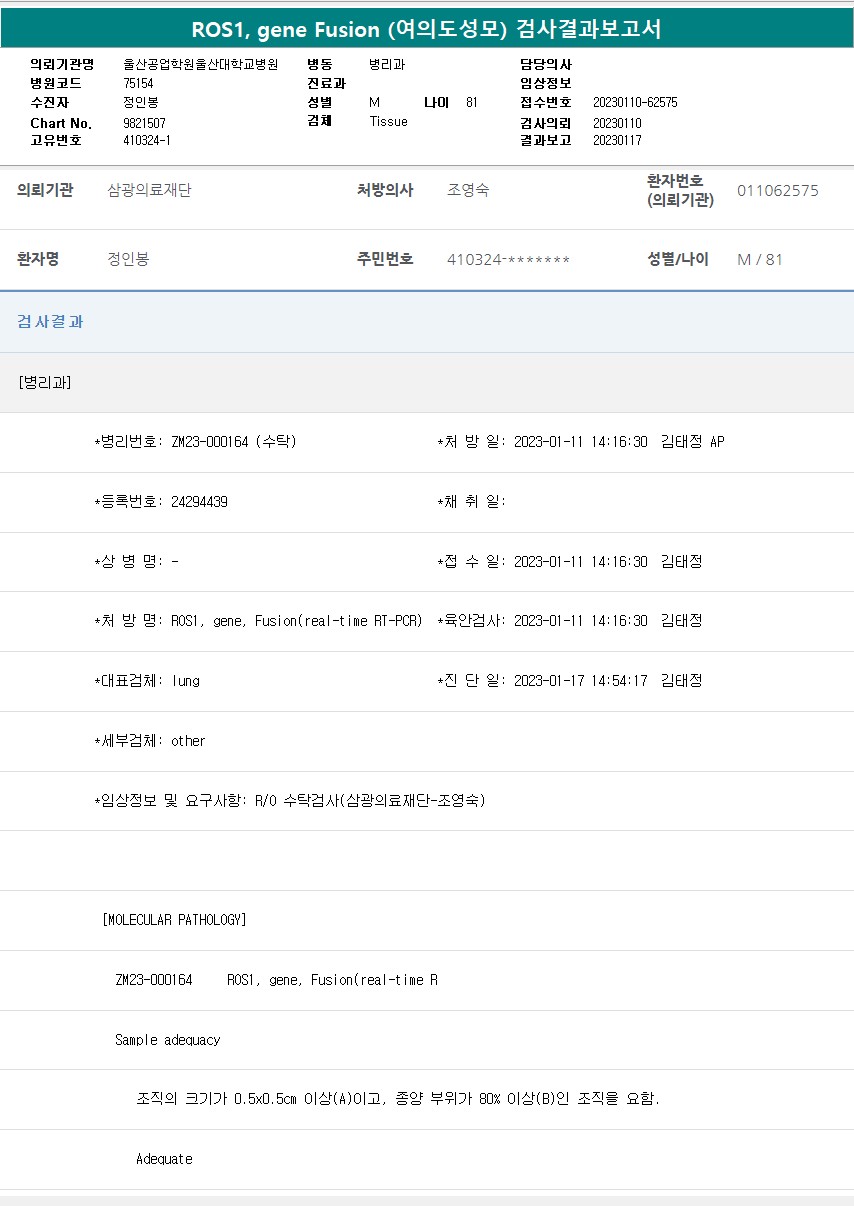Click the [병리과] section label
Screen dimensions: 854x1206
point(45,382)
